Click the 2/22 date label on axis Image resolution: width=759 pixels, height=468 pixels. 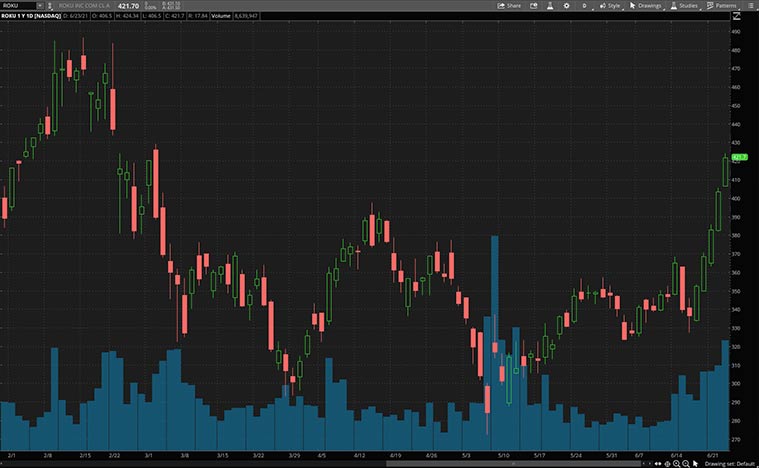(x=114, y=455)
